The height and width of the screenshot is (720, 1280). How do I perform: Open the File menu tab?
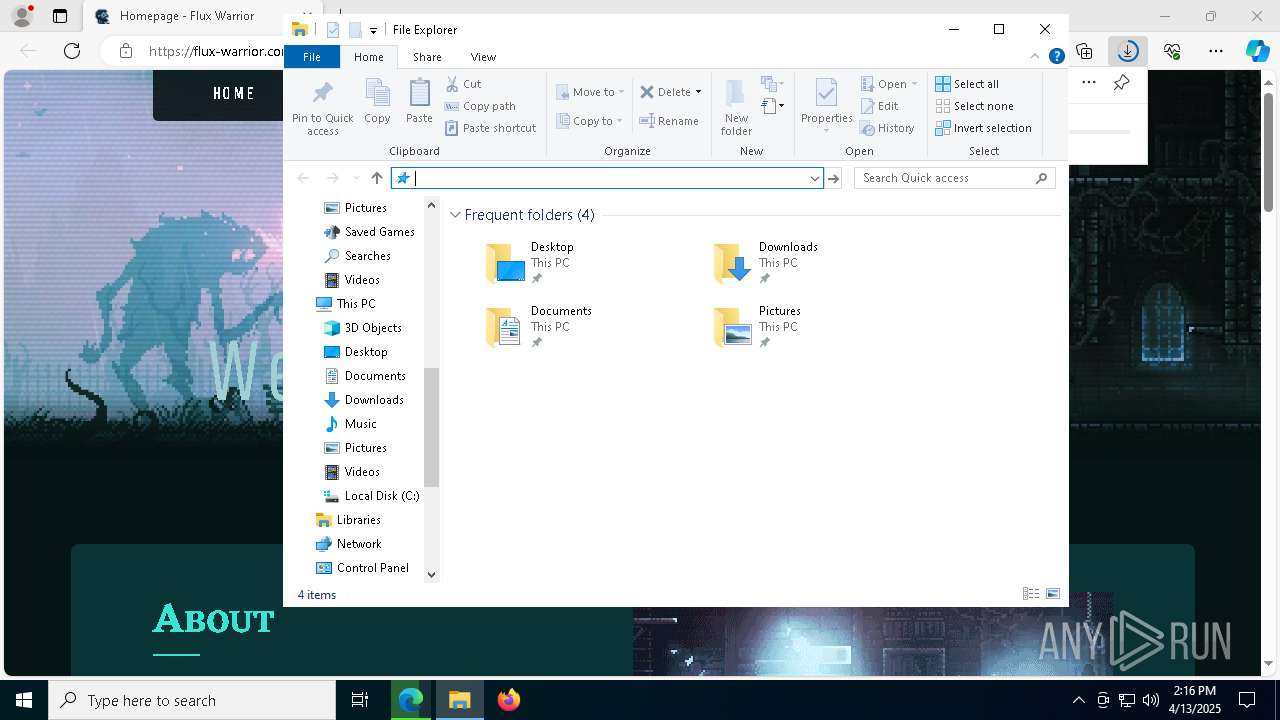click(312, 57)
